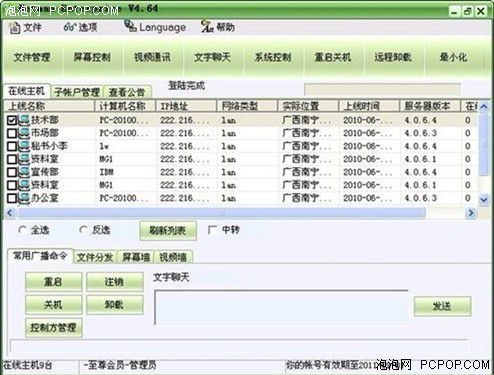Enable the 中转 checkbox
This screenshot has height=375, width=494.
[212, 230]
